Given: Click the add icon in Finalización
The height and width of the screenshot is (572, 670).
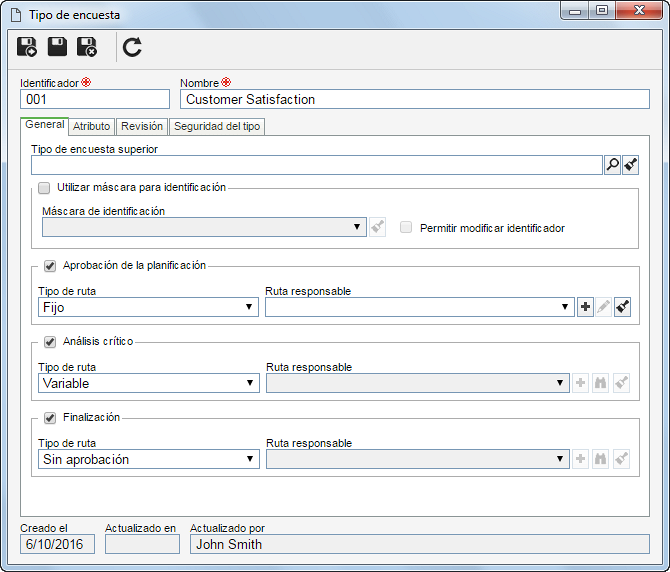Looking at the screenshot, I should click(580, 459).
